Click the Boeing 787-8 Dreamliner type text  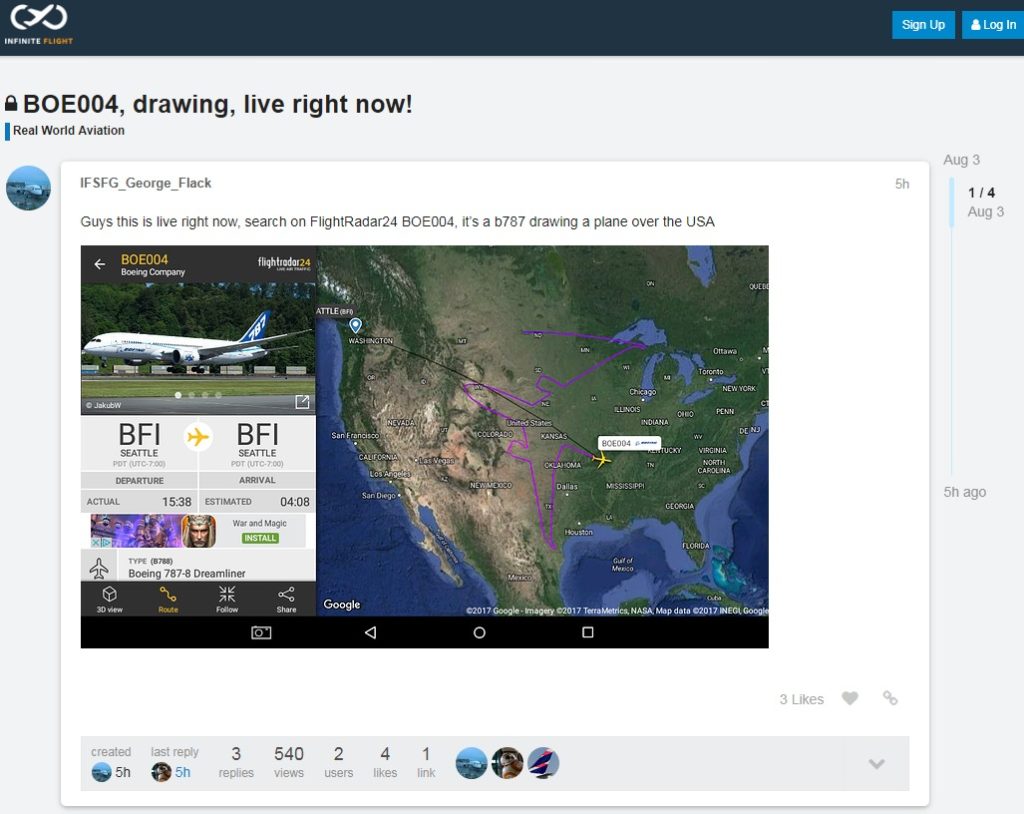pos(187,574)
